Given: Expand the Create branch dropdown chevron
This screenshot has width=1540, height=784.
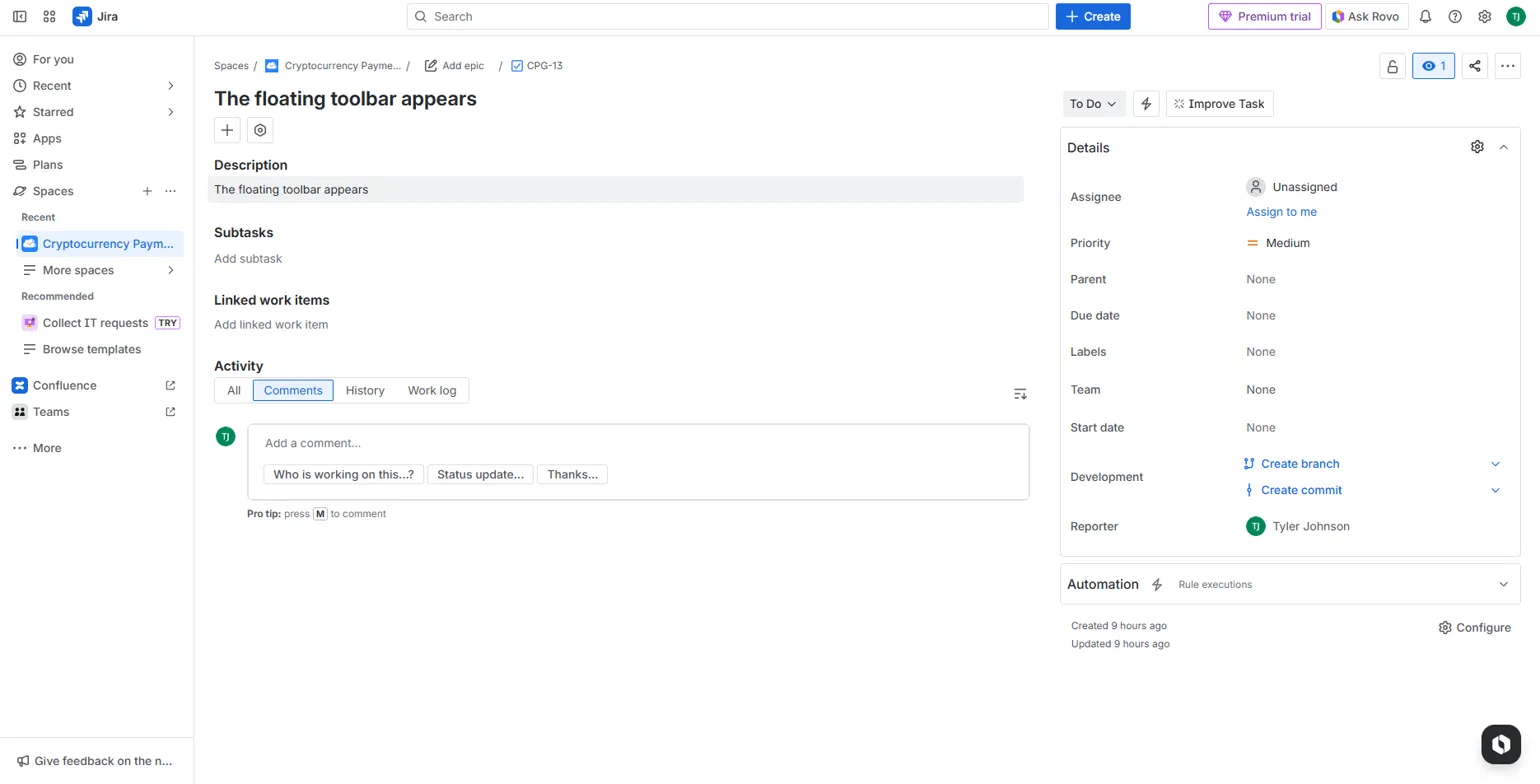Looking at the screenshot, I should click(x=1495, y=464).
